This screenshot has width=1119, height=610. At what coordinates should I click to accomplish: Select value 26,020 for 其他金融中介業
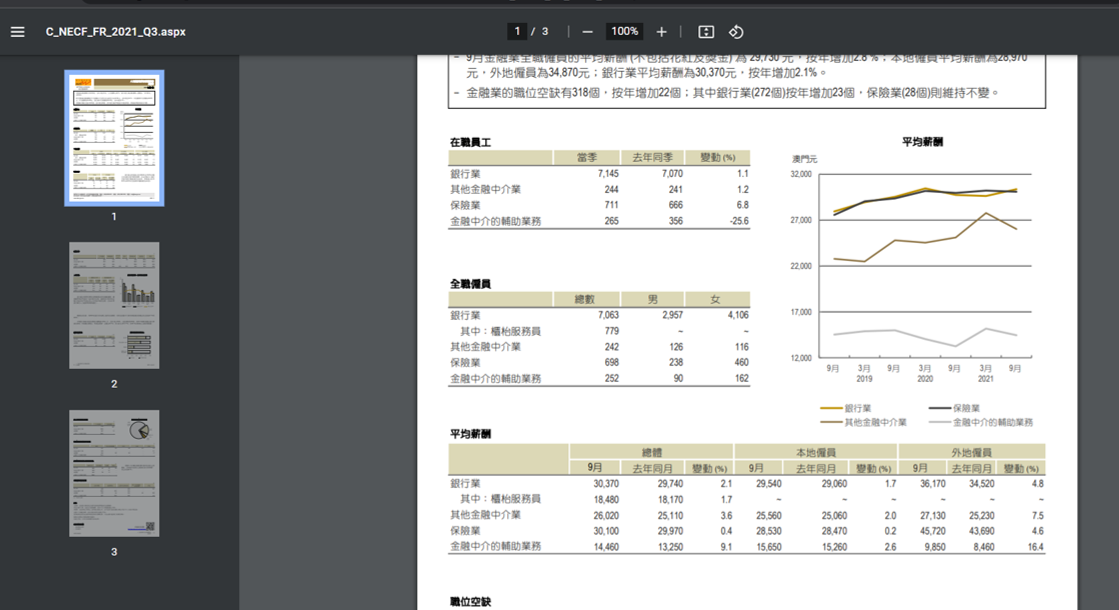pos(606,515)
